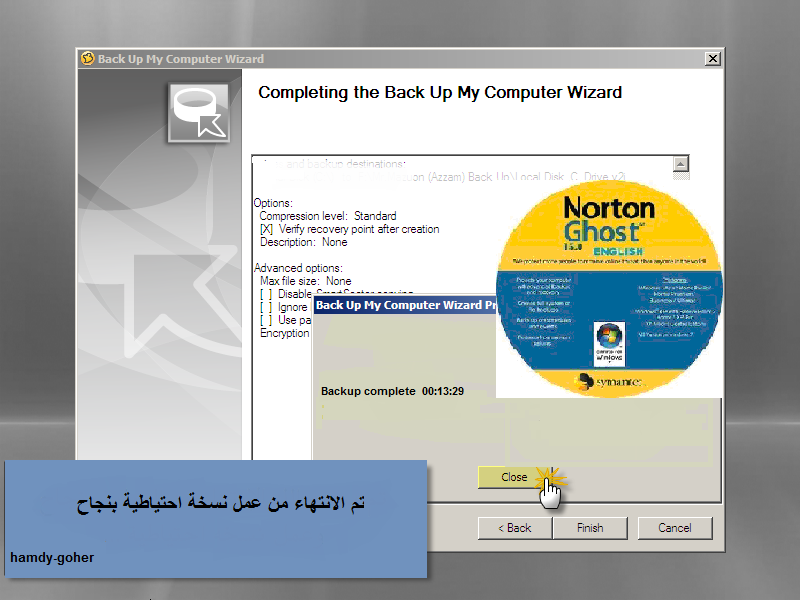Click the scroll up arrow in summary box
The image size is (800, 600).
click(x=681, y=164)
